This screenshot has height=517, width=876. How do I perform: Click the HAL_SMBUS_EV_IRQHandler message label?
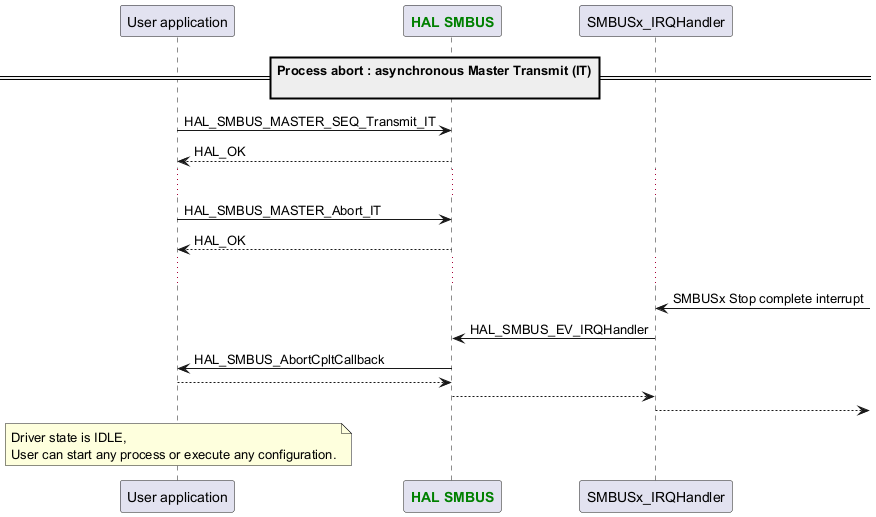click(x=559, y=329)
